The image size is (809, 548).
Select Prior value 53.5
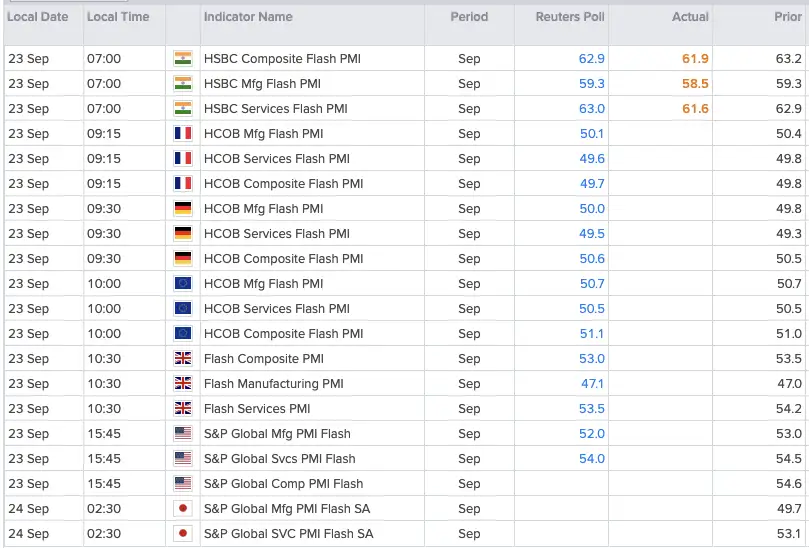tap(789, 359)
